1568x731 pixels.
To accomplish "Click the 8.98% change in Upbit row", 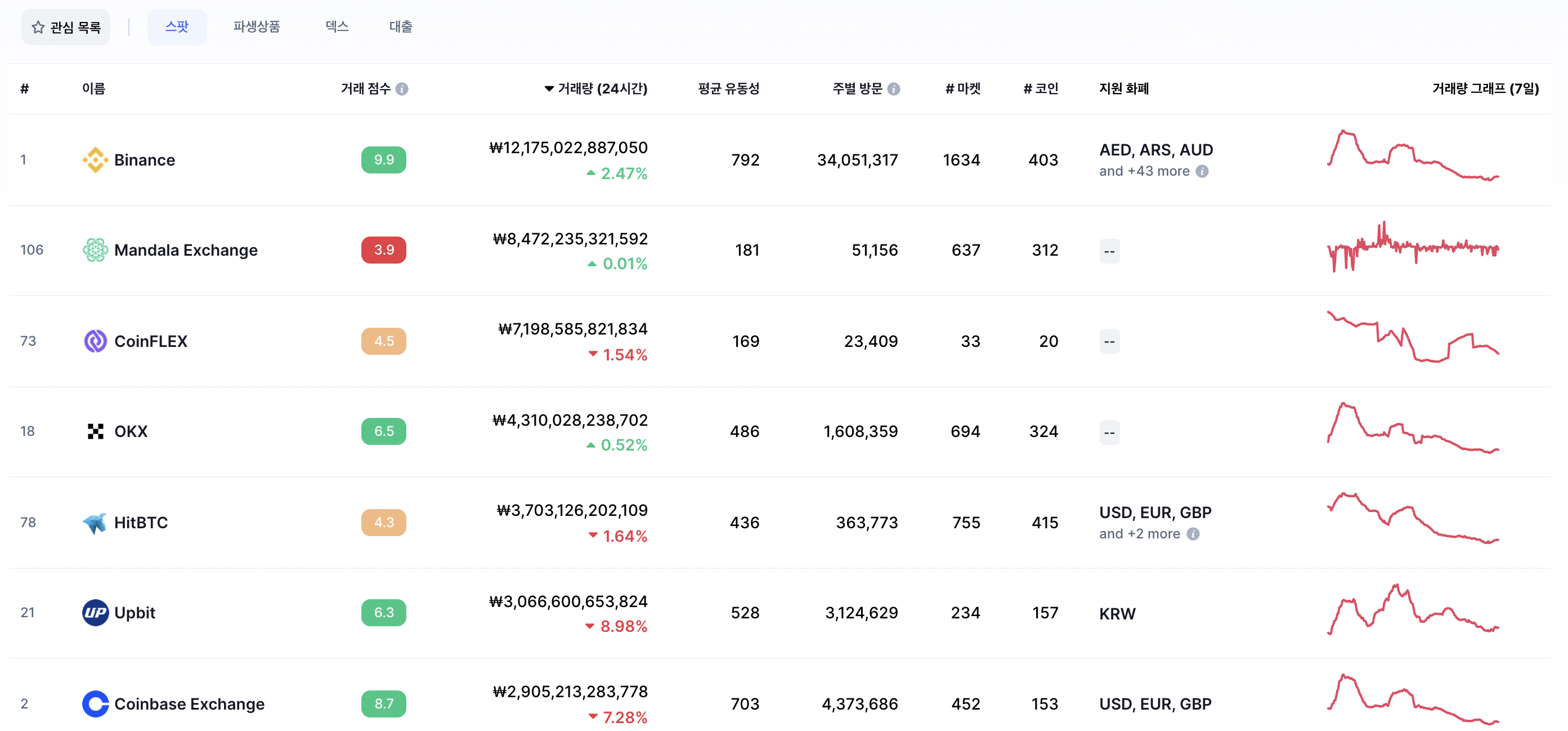I will tap(617, 627).
